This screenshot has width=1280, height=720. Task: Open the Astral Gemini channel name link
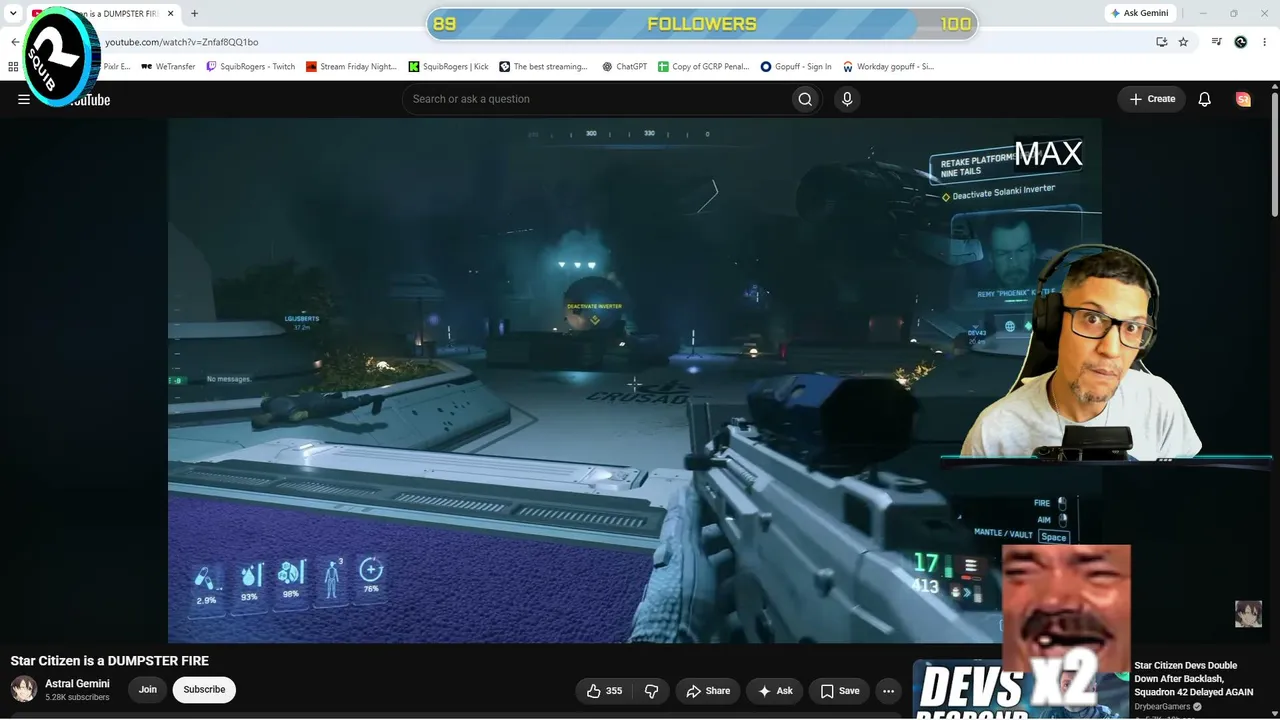[x=77, y=684]
